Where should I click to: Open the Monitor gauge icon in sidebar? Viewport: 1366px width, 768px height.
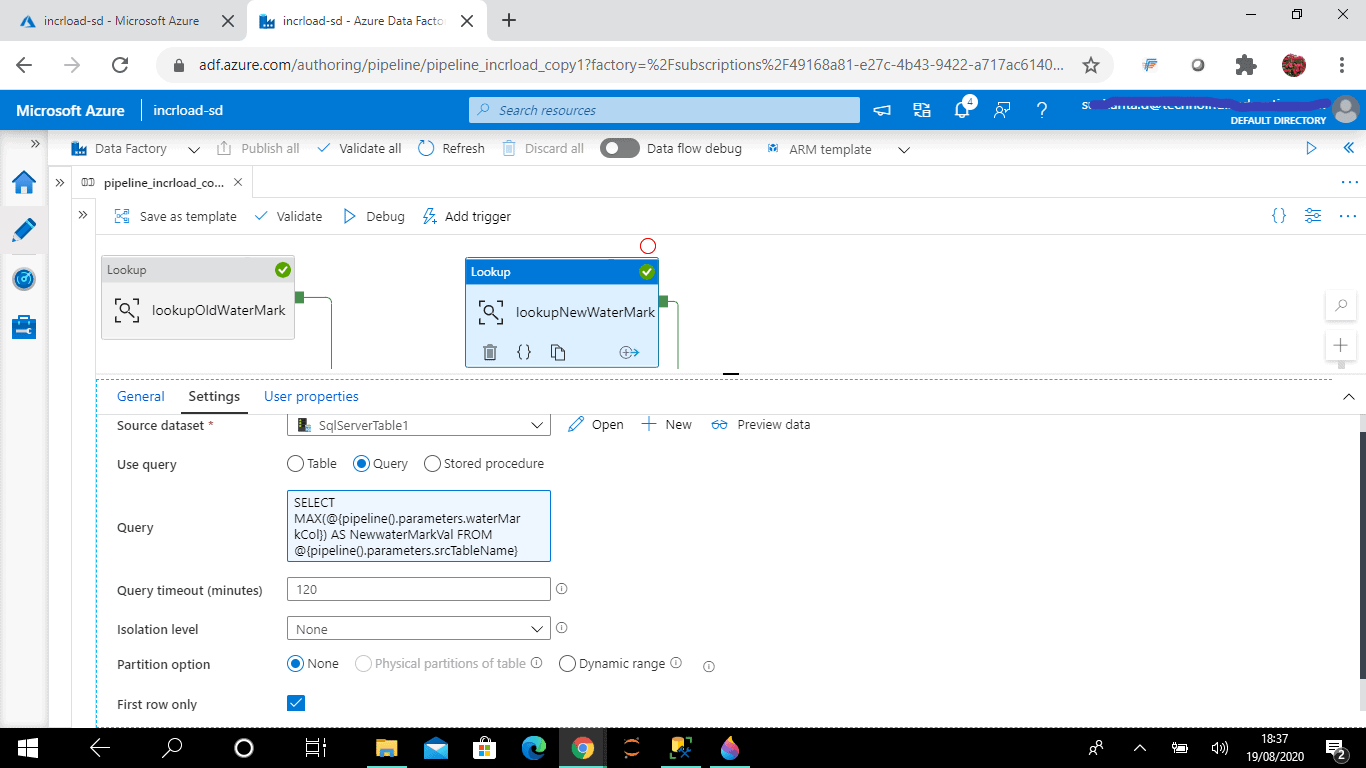click(x=24, y=279)
